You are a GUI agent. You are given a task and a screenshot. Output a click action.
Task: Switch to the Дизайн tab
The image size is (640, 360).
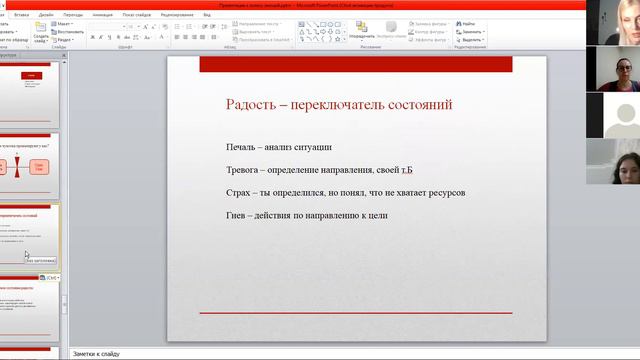[x=46, y=15]
